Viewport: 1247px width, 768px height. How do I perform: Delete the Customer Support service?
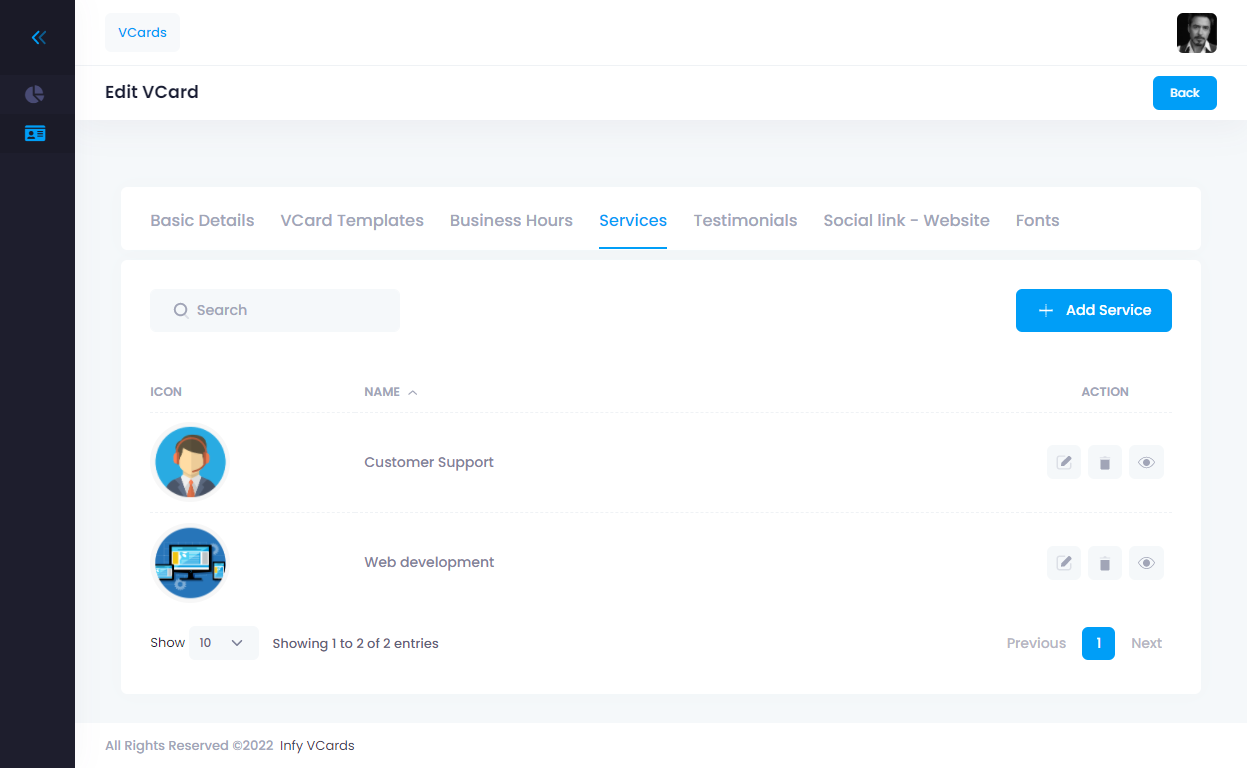point(1105,462)
